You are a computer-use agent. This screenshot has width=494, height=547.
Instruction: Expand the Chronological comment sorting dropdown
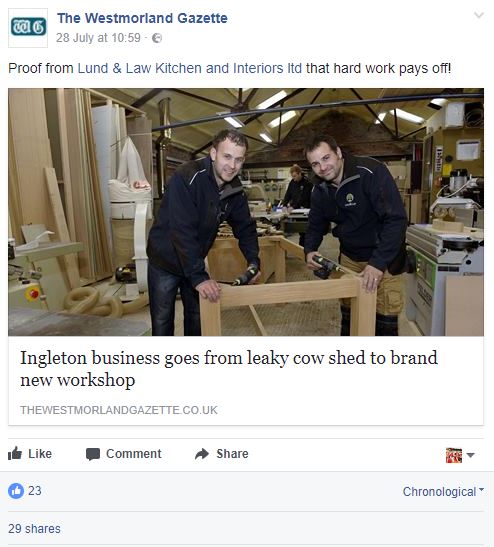[443, 491]
